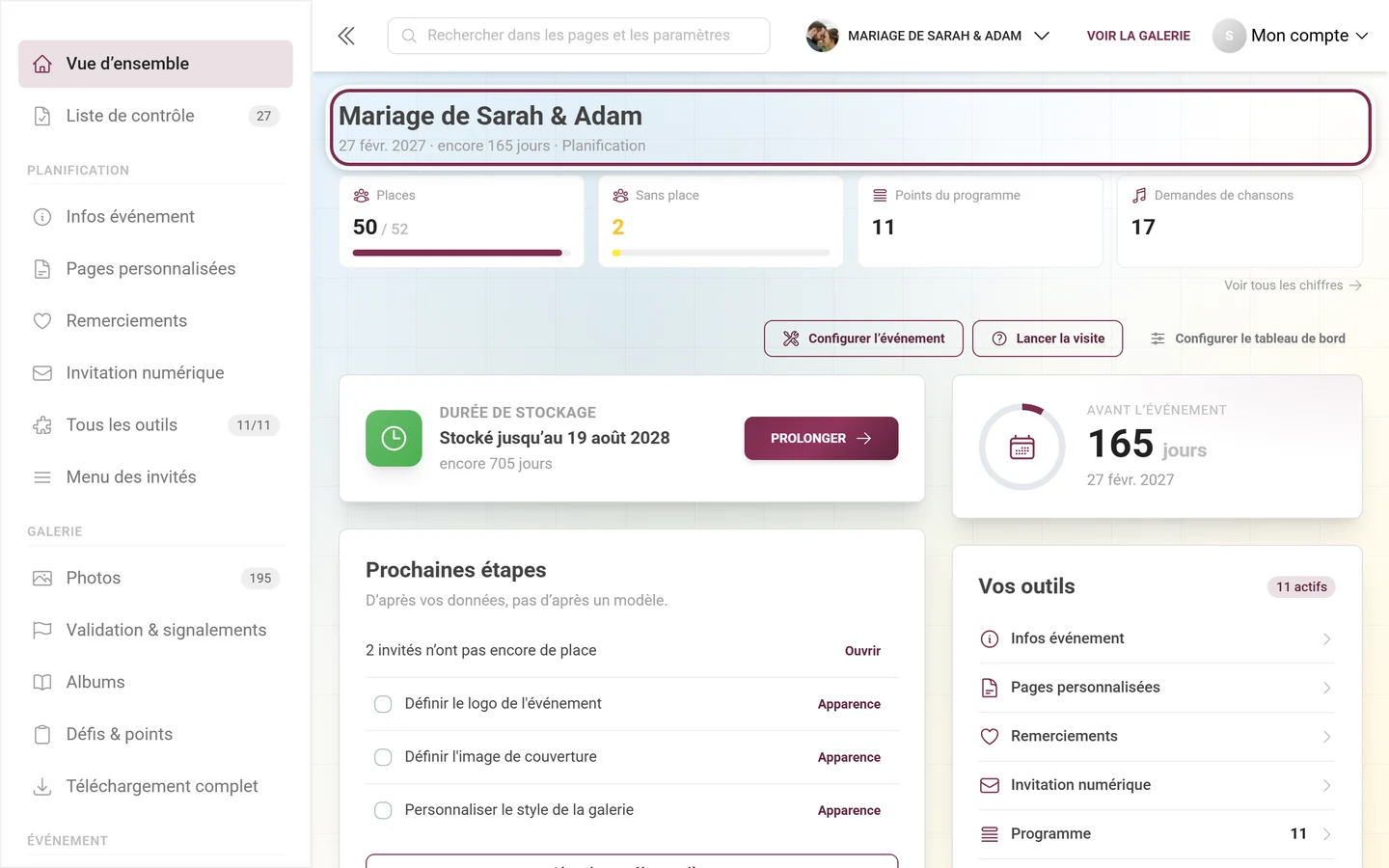Open Pages personnalisées chevron in Vos outils
The width and height of the screenshot is (1389, 868).
click(x=1326, y=688)
